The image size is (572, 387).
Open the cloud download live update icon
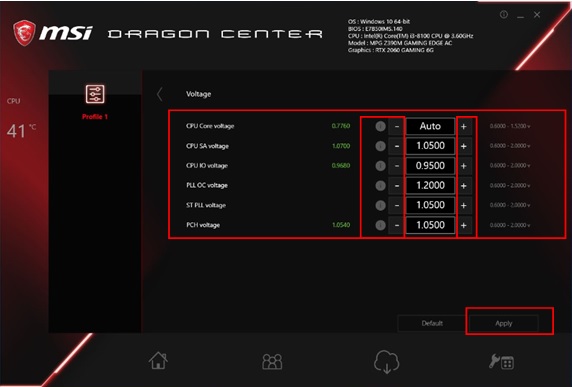(386, 361)
